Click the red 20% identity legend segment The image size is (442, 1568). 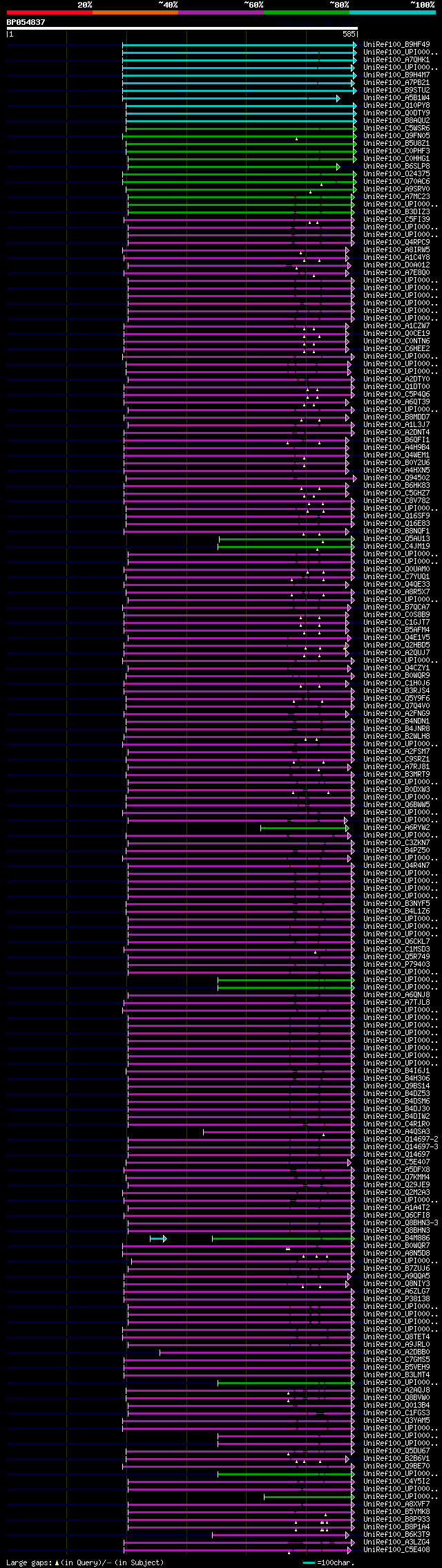50,12
